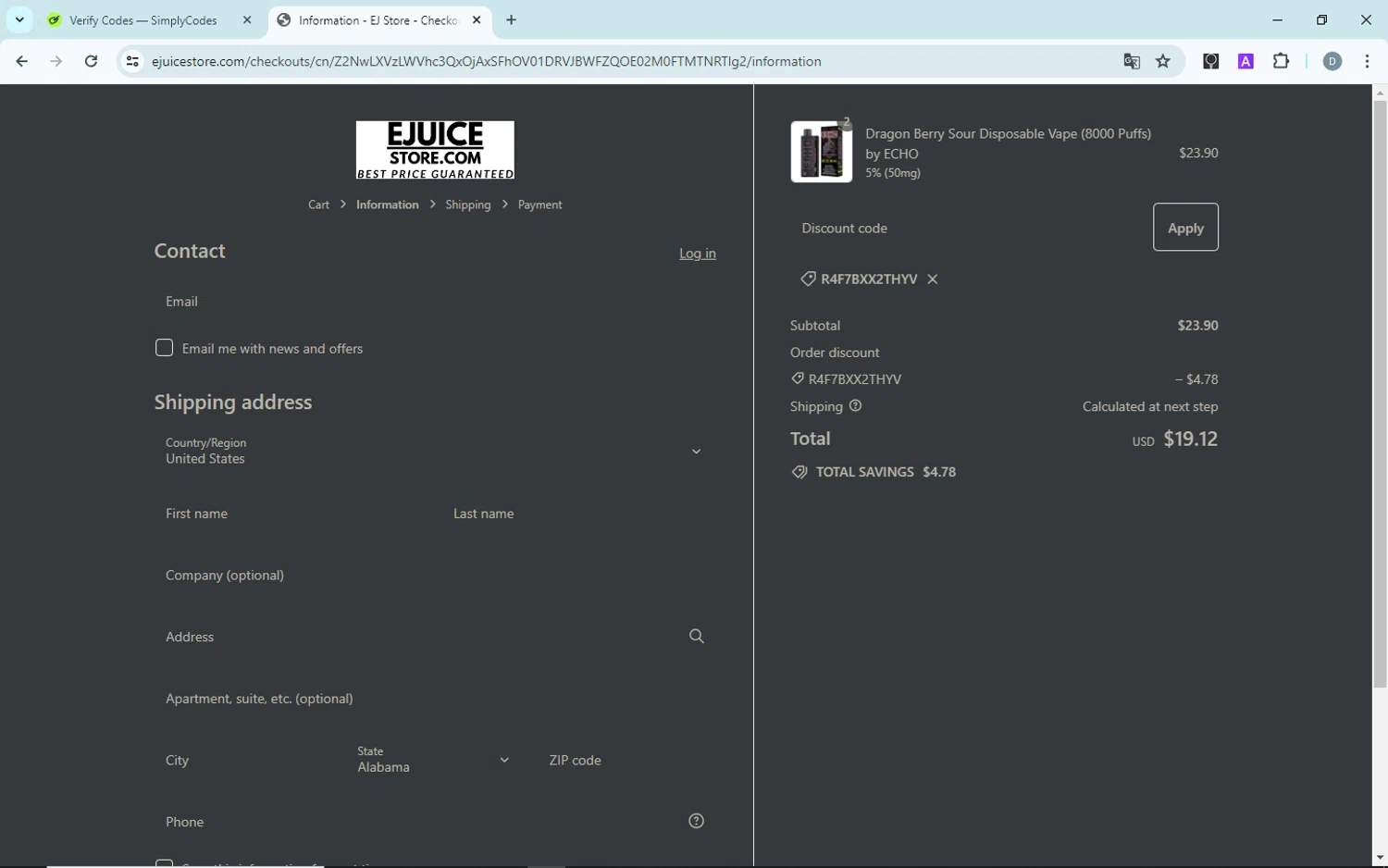Translate this page icon

tap(1131, 61)
